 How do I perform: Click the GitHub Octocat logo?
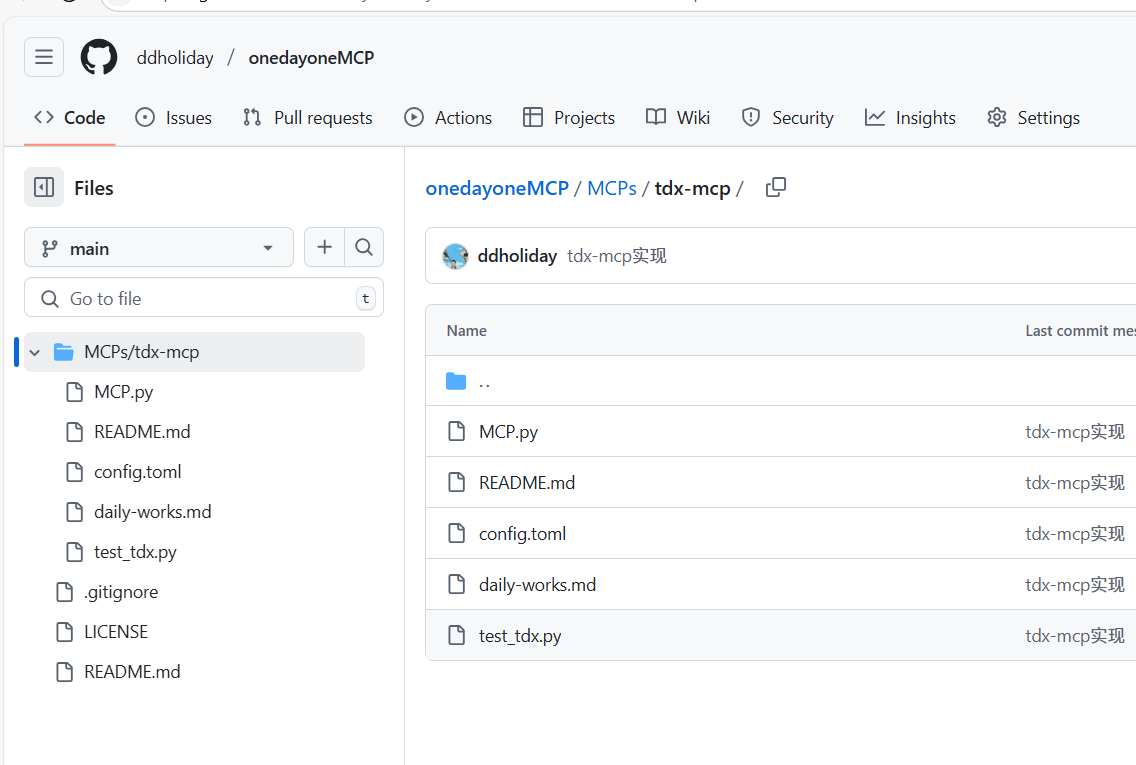point(99,57)
